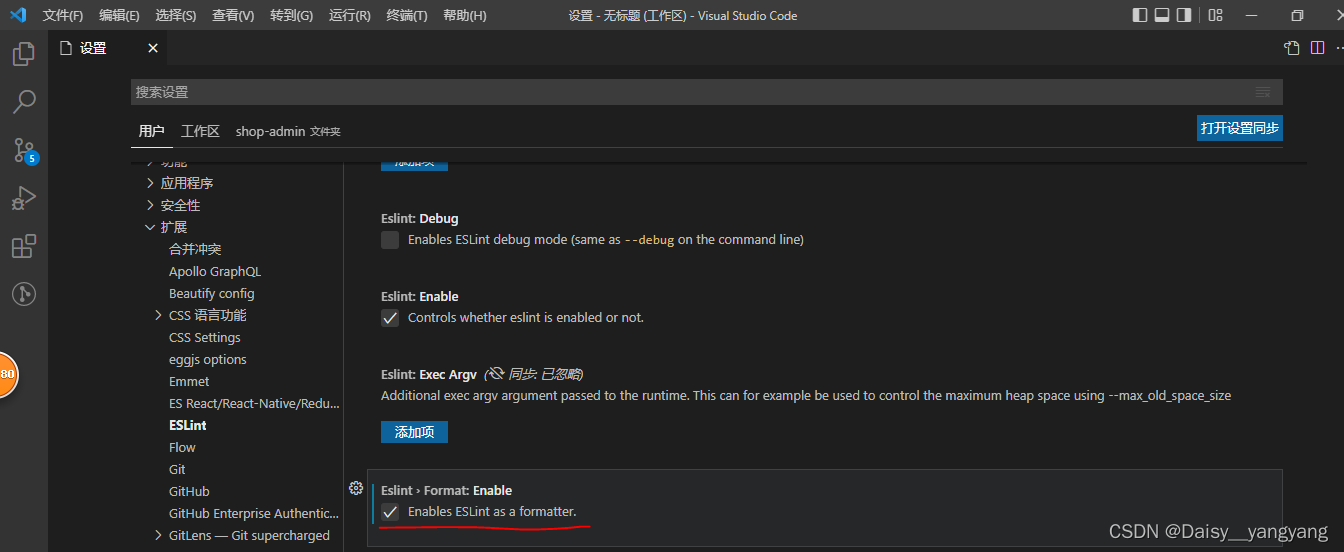Screen dimensions: 1344x552
Task: Expand the 安全性 settings category
Action: [150, 205]
